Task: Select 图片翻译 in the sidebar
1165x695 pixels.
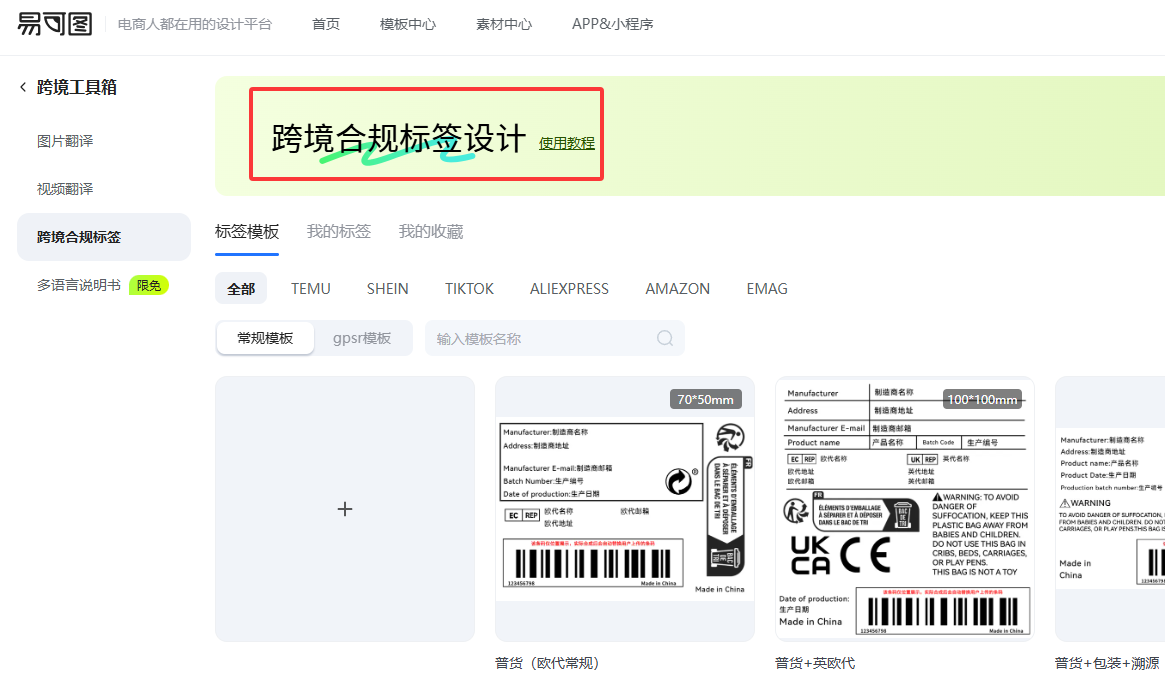Action: click(65, 141)
